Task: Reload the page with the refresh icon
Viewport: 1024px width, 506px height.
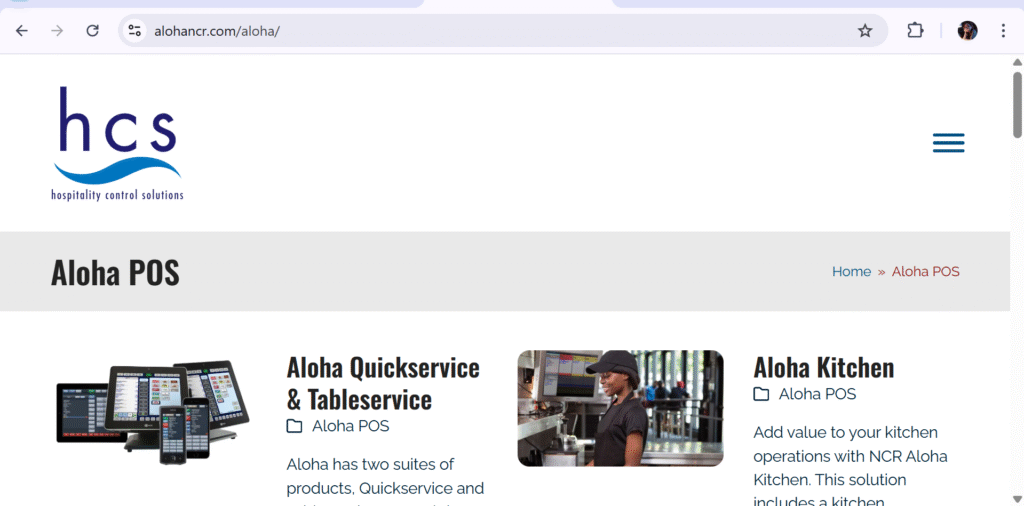Action: pos(93,31)
